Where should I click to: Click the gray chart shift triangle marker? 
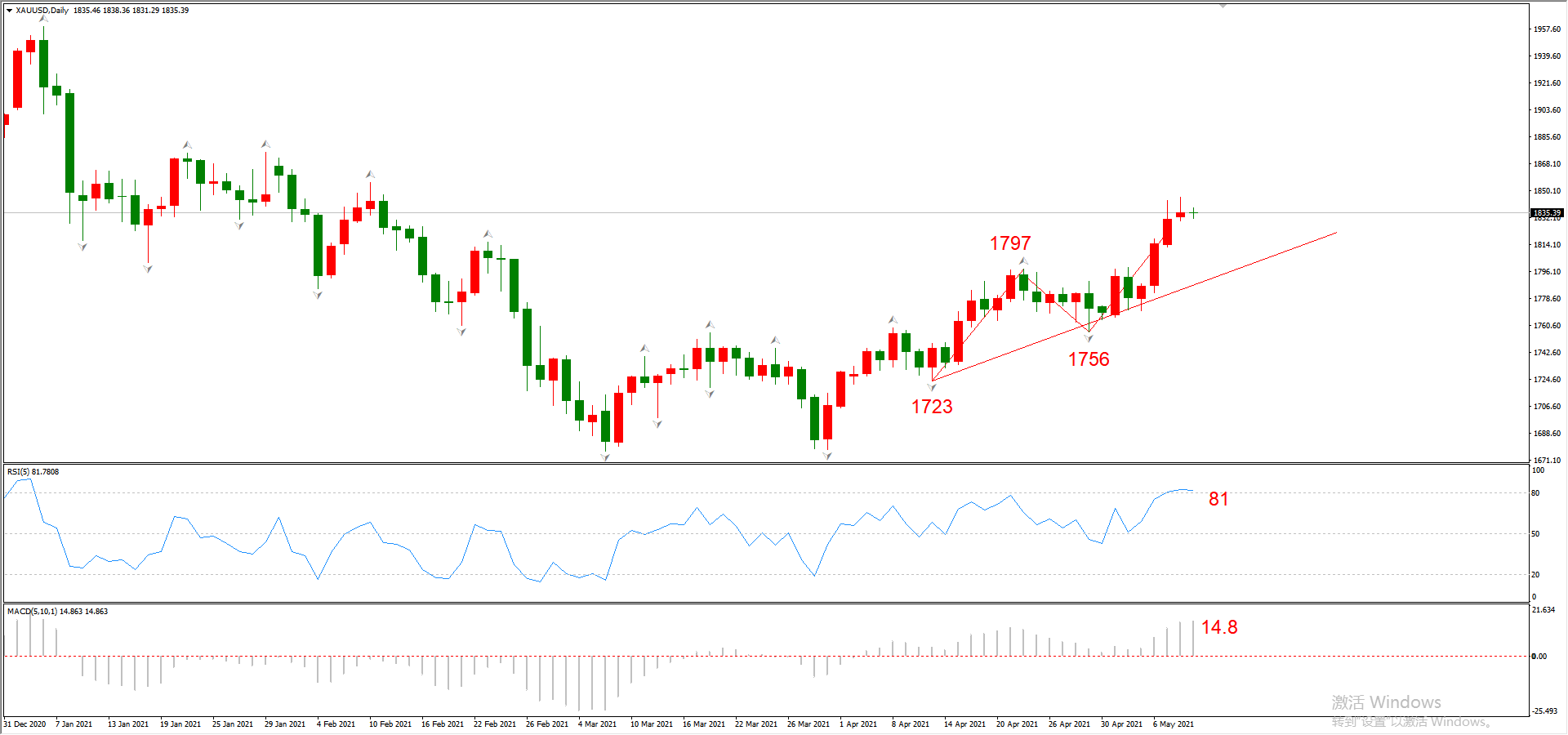pyautogui.click(x=1223, y=6)
